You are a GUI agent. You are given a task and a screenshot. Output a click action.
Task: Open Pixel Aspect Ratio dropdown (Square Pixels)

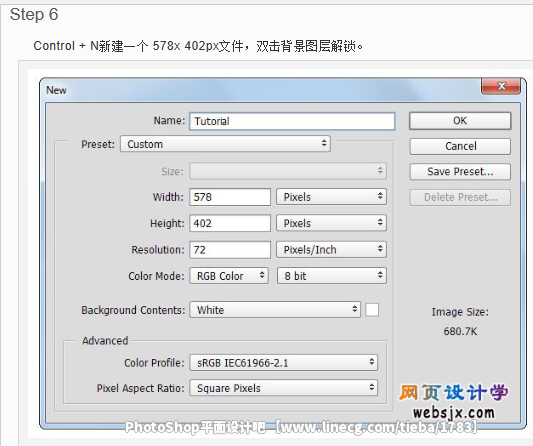(x=283, y=388)
